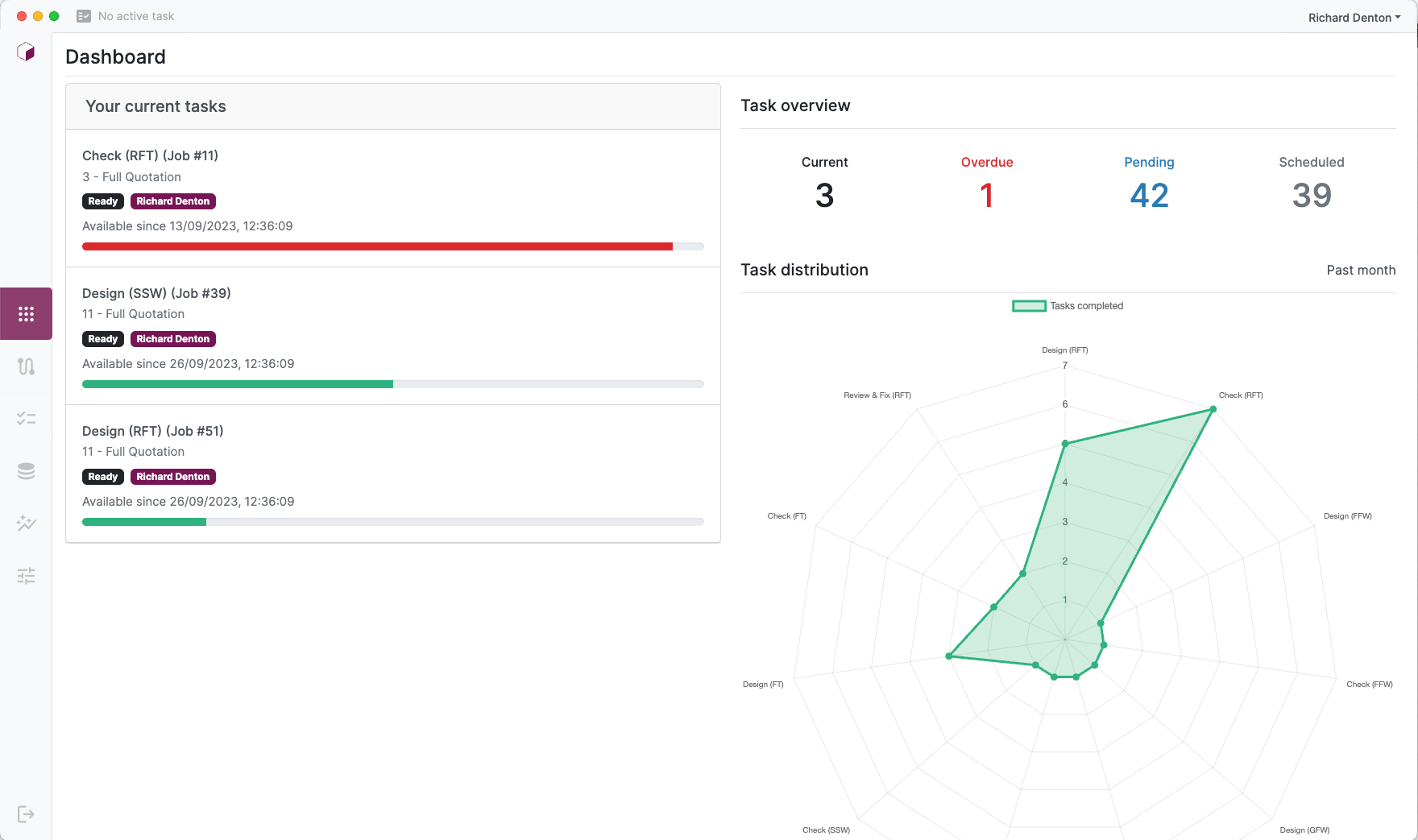
Task: Select the Scheduled task count
Action: click(1311, 195)
